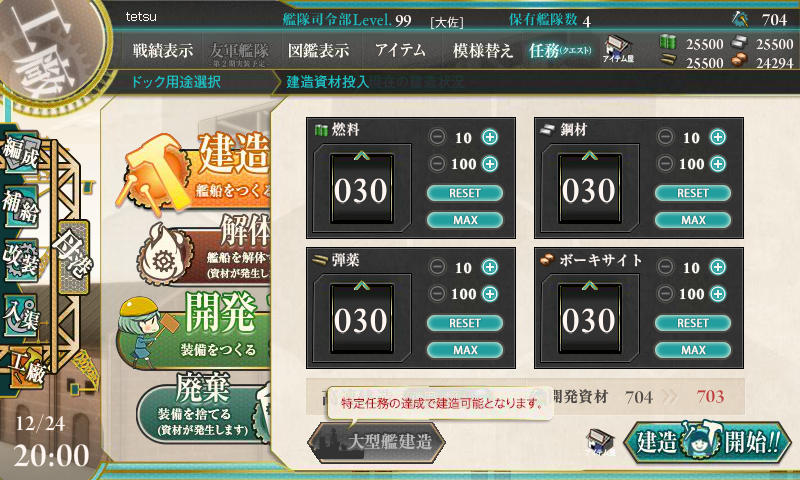Click the item shop icon near quests
800x480 pixels.
pos(618,49)
